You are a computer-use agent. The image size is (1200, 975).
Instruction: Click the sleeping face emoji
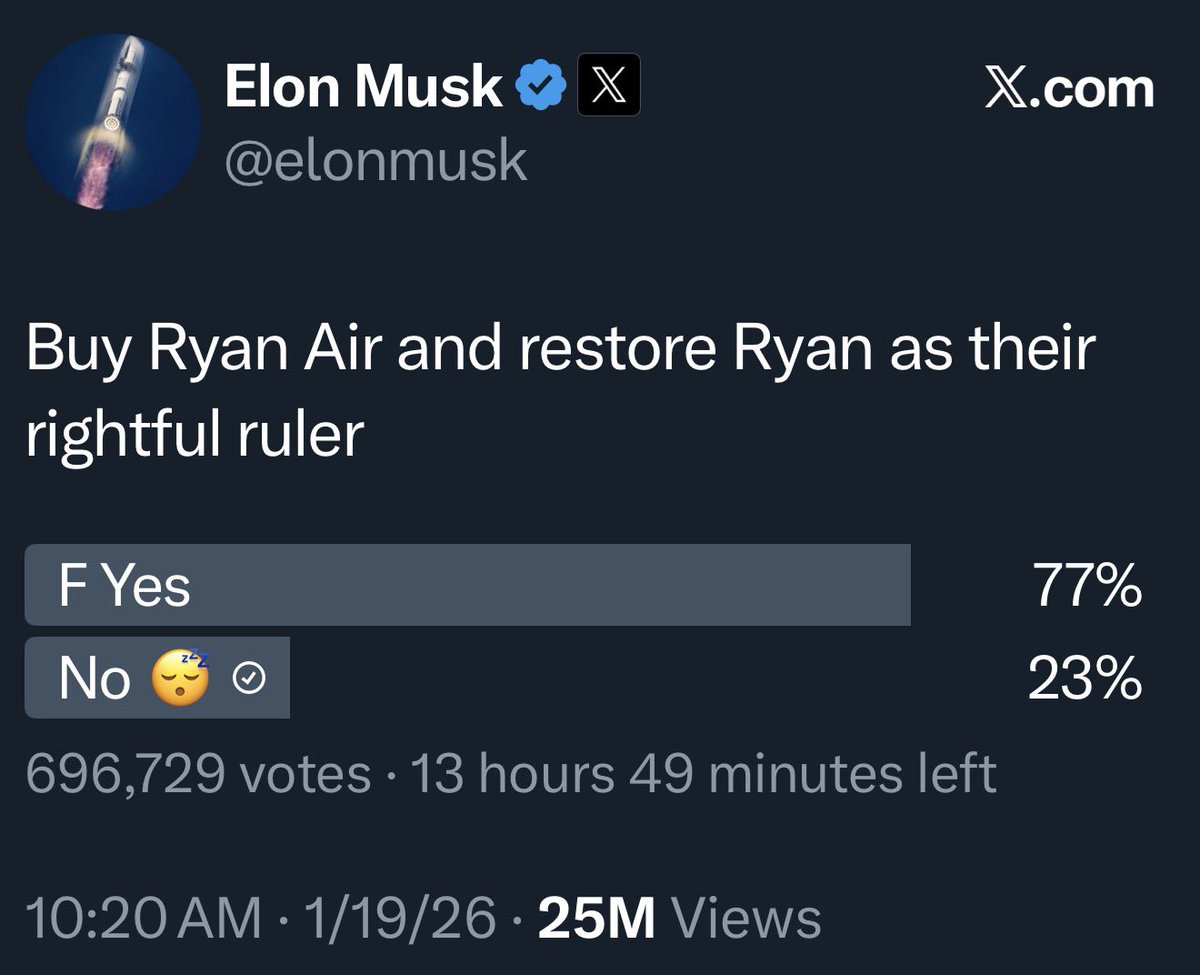pos(180,679)
